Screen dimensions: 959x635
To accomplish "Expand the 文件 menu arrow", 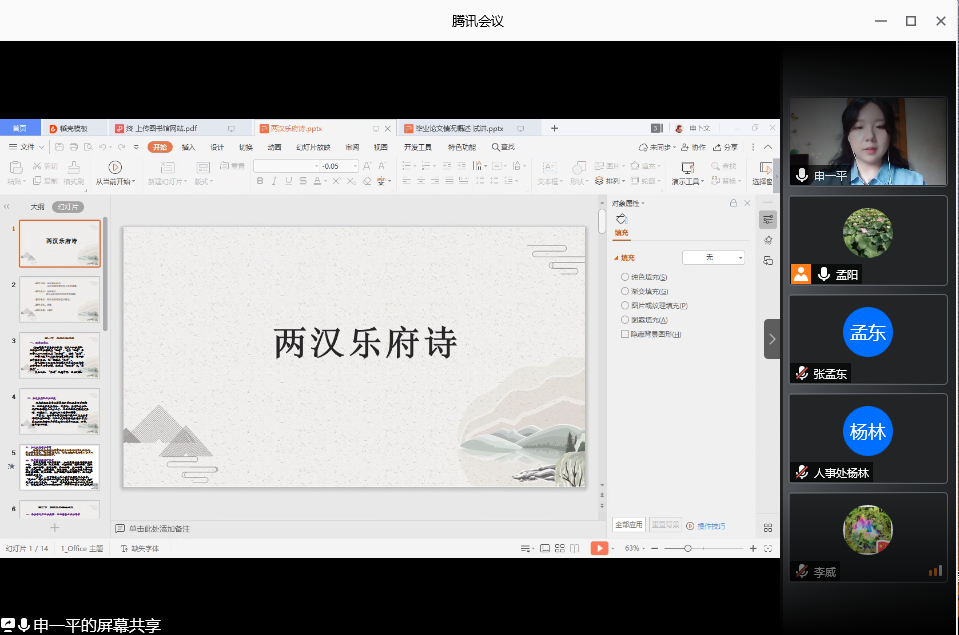I will (x=42, y=147).
